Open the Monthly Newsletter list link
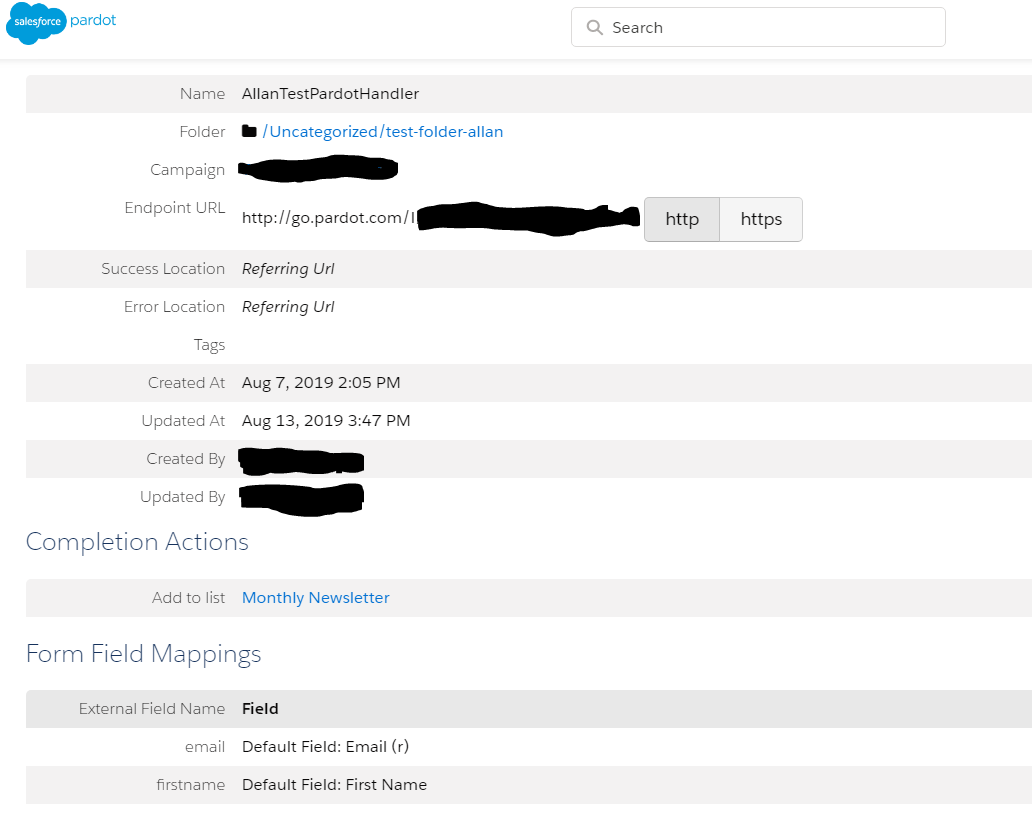The image size is (1032, 818). pos(315,598)
